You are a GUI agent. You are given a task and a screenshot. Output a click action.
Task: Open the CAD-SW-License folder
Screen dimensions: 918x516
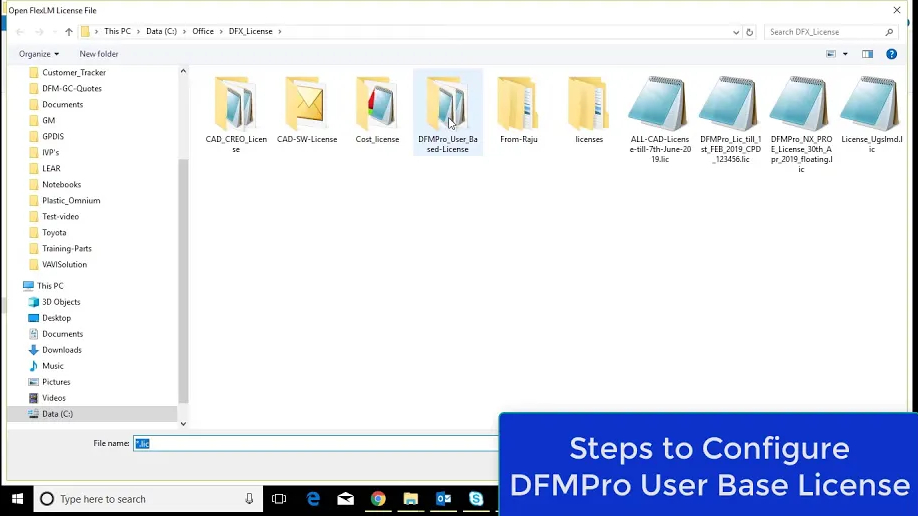307,109
